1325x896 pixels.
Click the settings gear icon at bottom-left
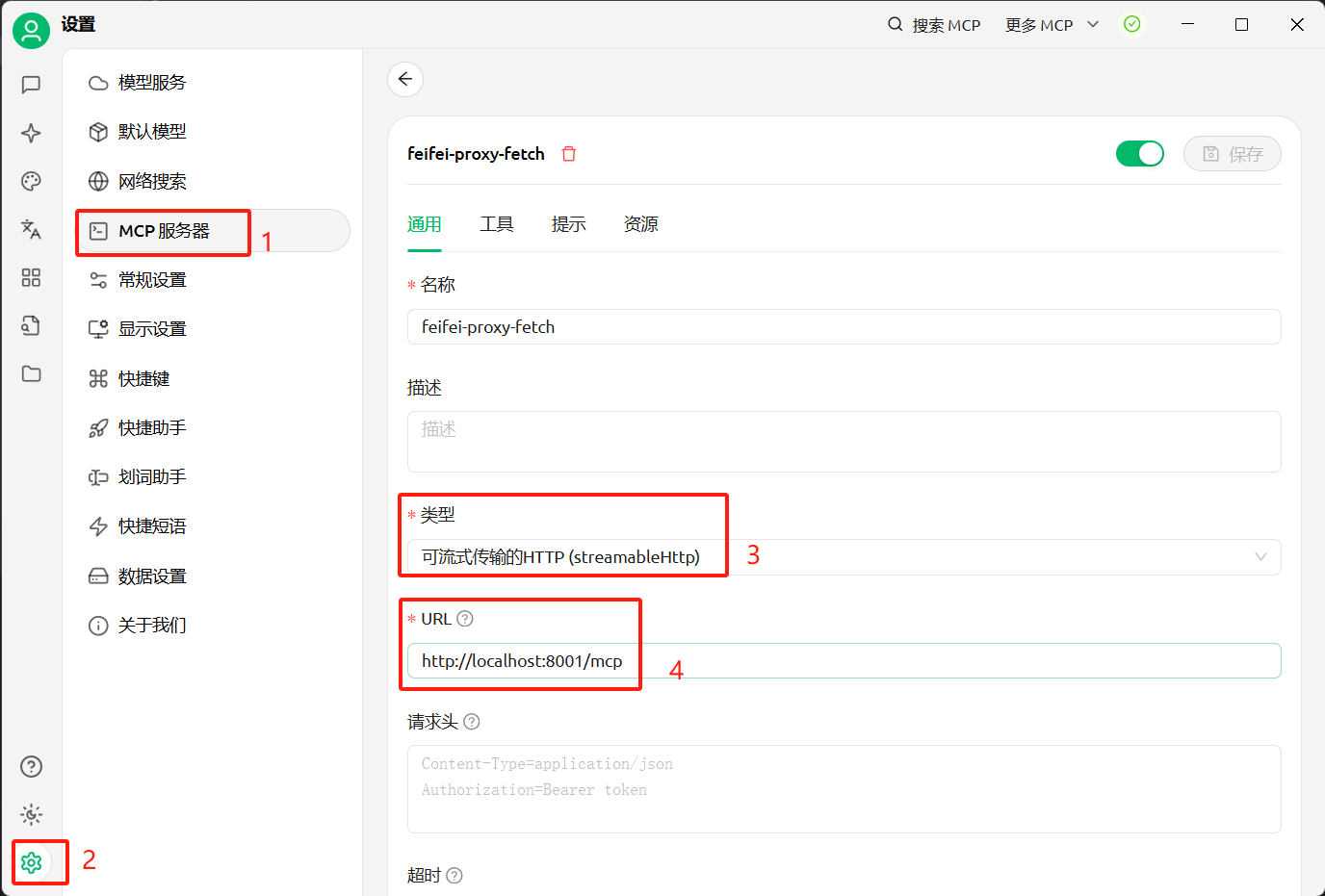(31, 862)
